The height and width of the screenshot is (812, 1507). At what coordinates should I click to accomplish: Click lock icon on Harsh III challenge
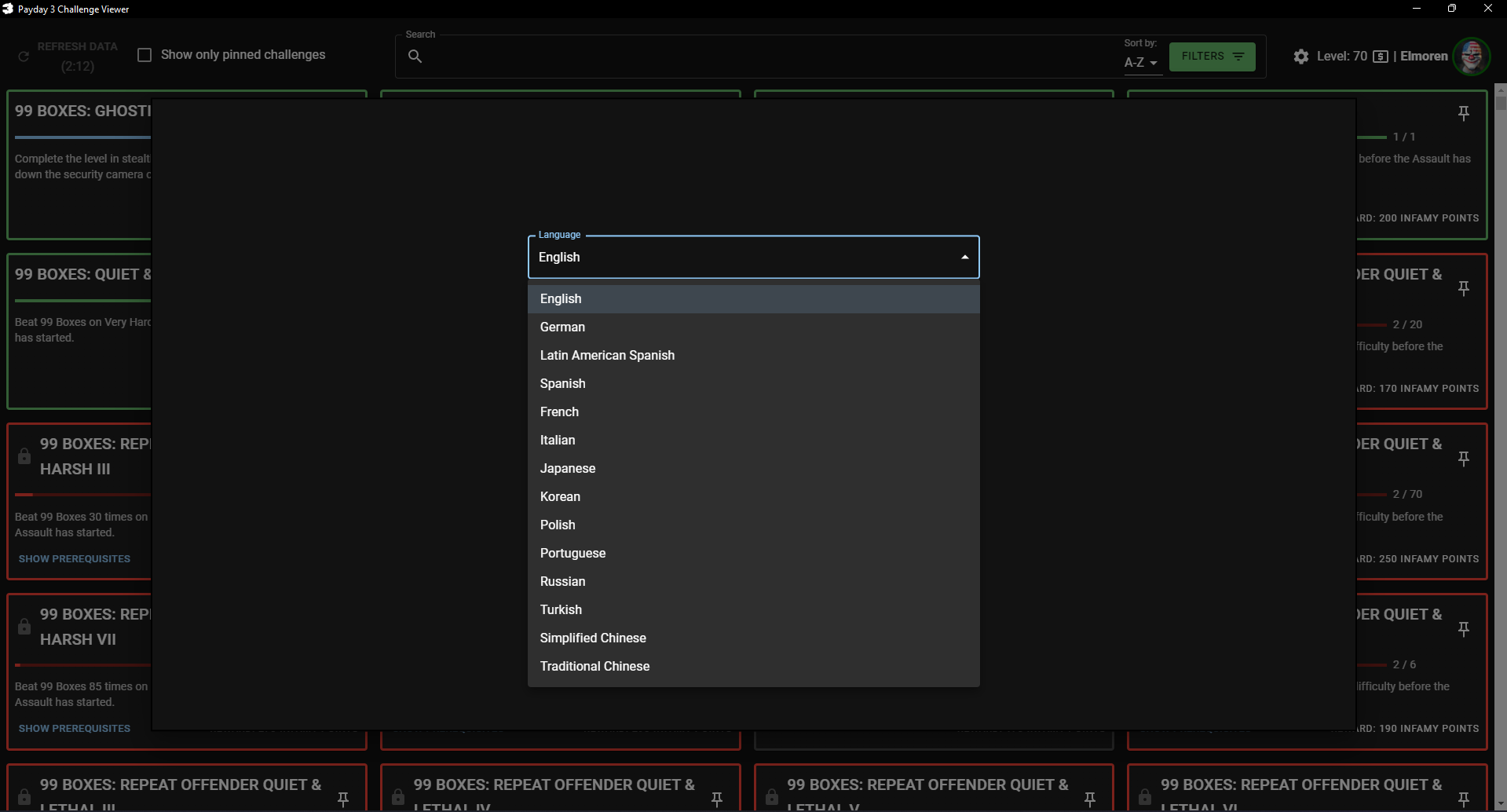point(24,456)
